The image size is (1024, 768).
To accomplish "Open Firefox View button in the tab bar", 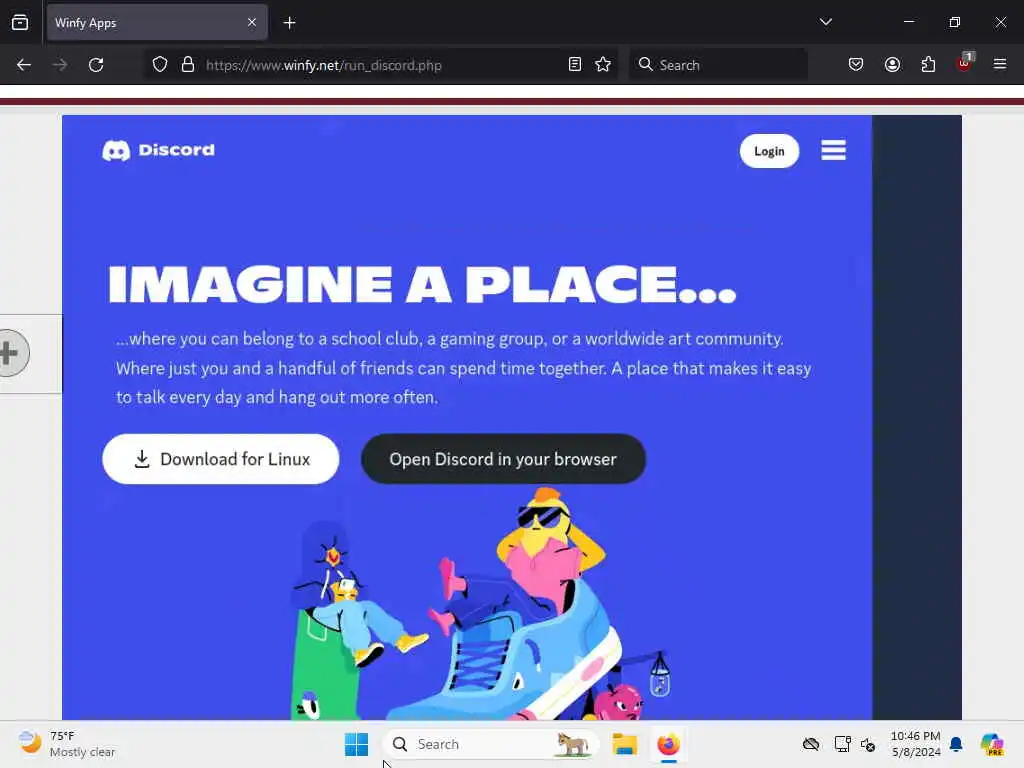I will click(x=20, y=22).
